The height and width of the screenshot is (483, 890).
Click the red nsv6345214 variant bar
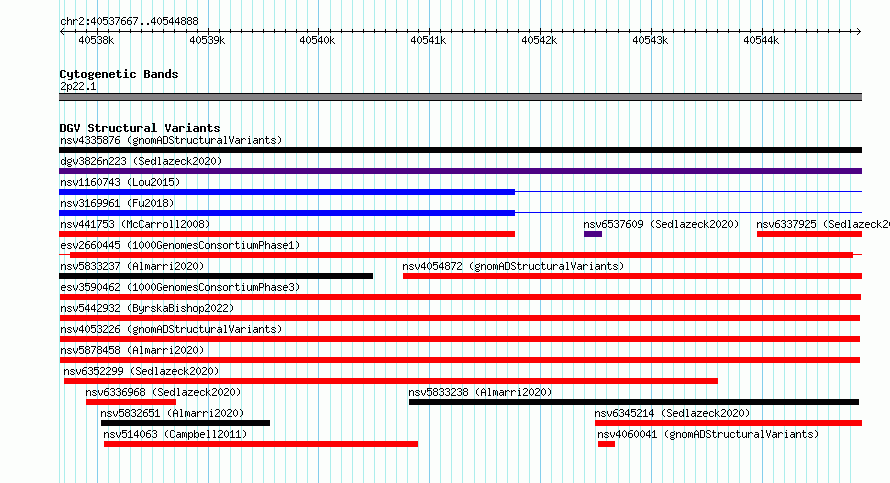coord(728,423)
